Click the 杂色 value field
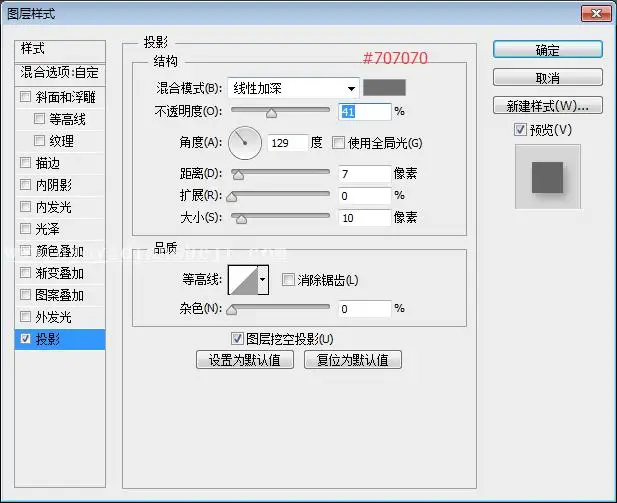Image resolution: width=617 pixels, height=503 pixels. click(x=364, y=309)
